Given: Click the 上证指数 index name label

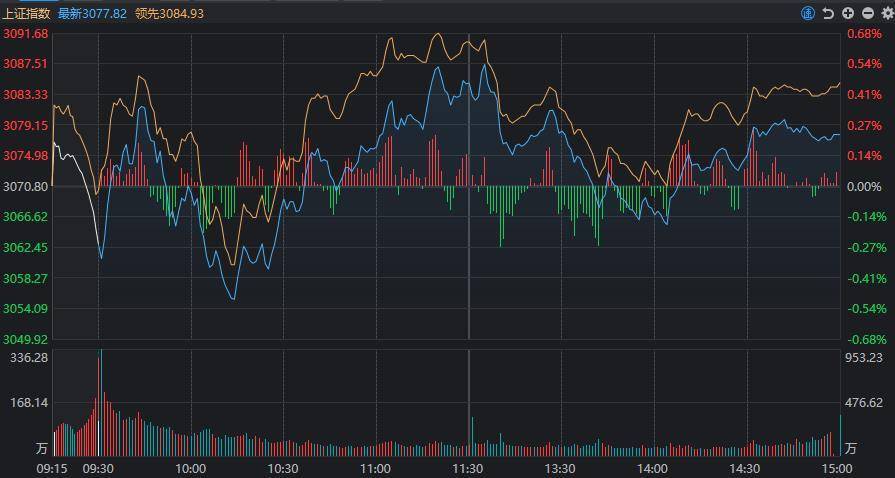Looking at the screenshot, I should point(26,13).
